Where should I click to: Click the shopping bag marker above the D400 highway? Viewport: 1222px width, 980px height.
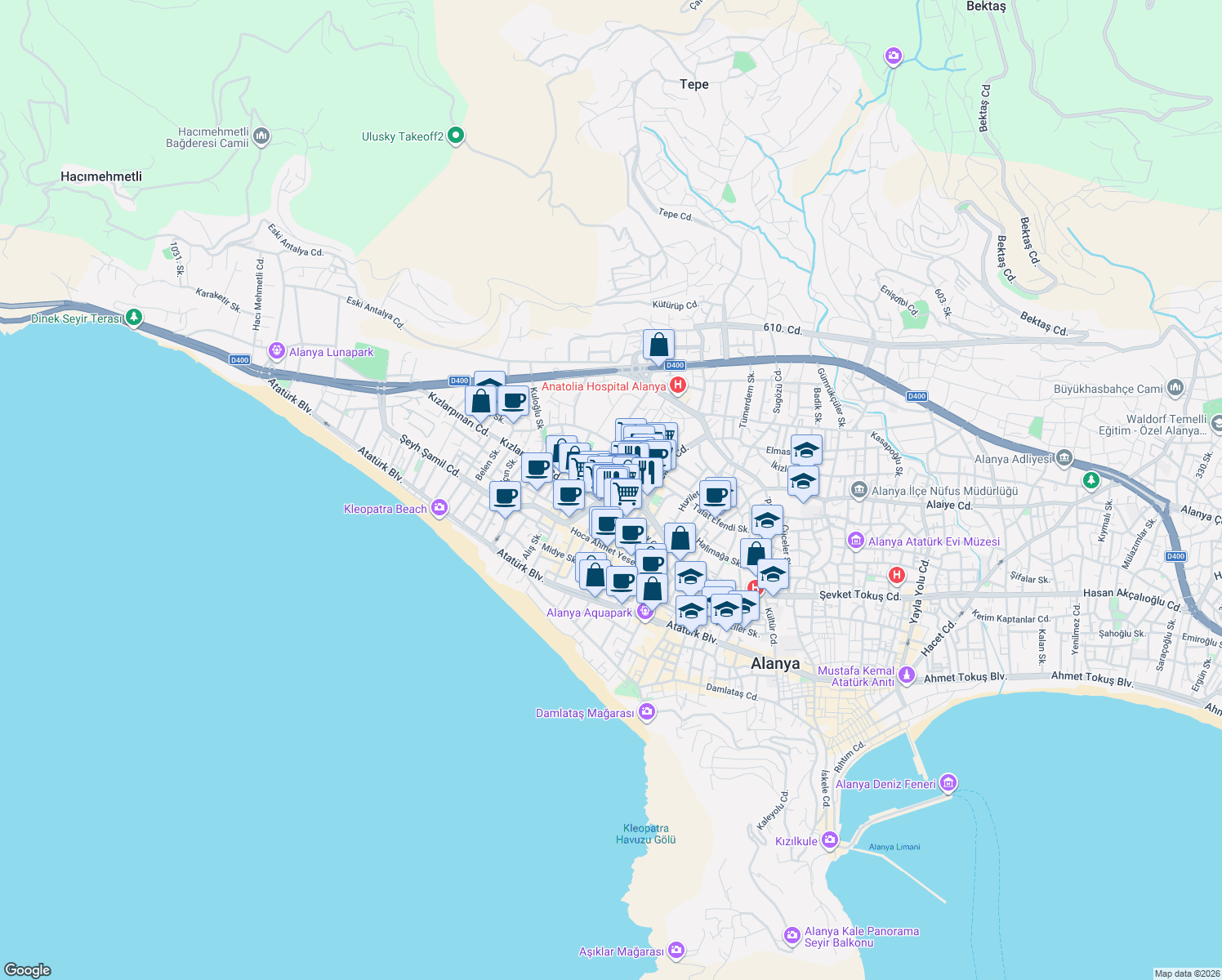[658, 346]
